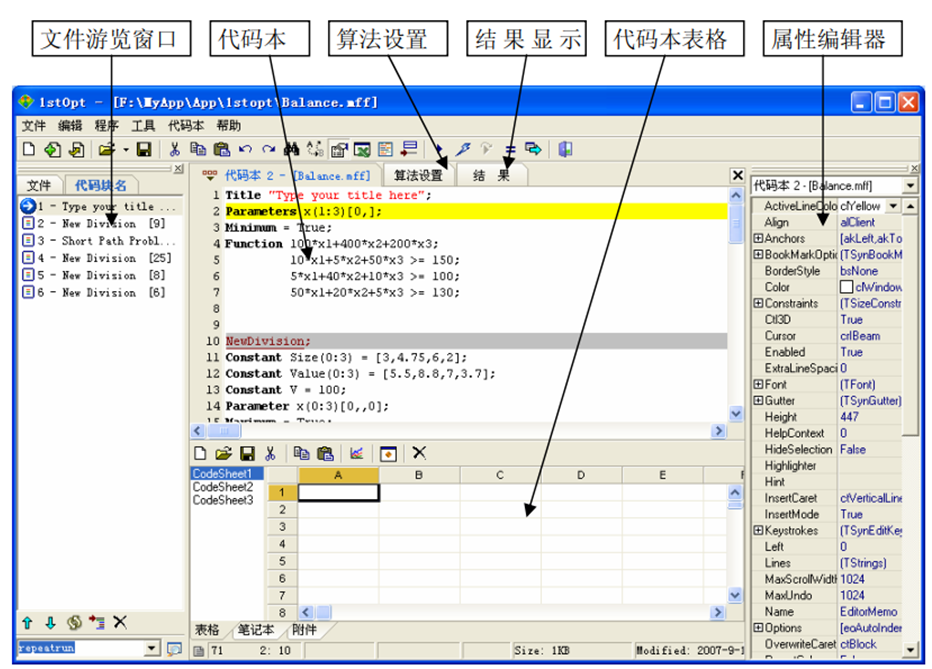Switch to the 代码块名 tab
The height and width of the screenshot is (669, 932).
coord(100,185)
